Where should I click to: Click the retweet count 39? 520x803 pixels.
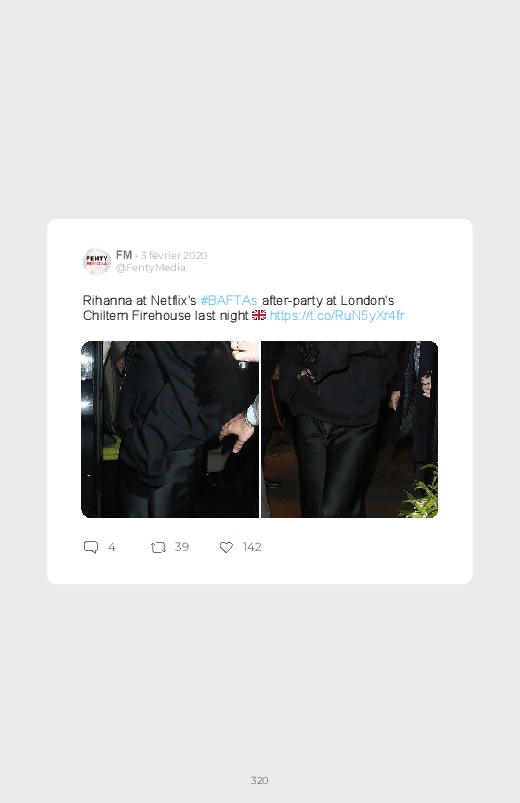181,547
